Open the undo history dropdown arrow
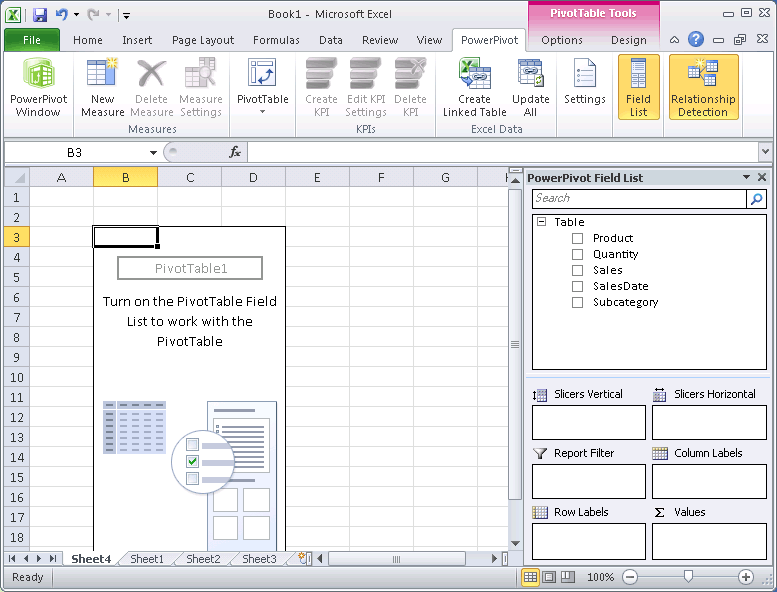This screenshot has width=777, height=592. coord(77,14)
